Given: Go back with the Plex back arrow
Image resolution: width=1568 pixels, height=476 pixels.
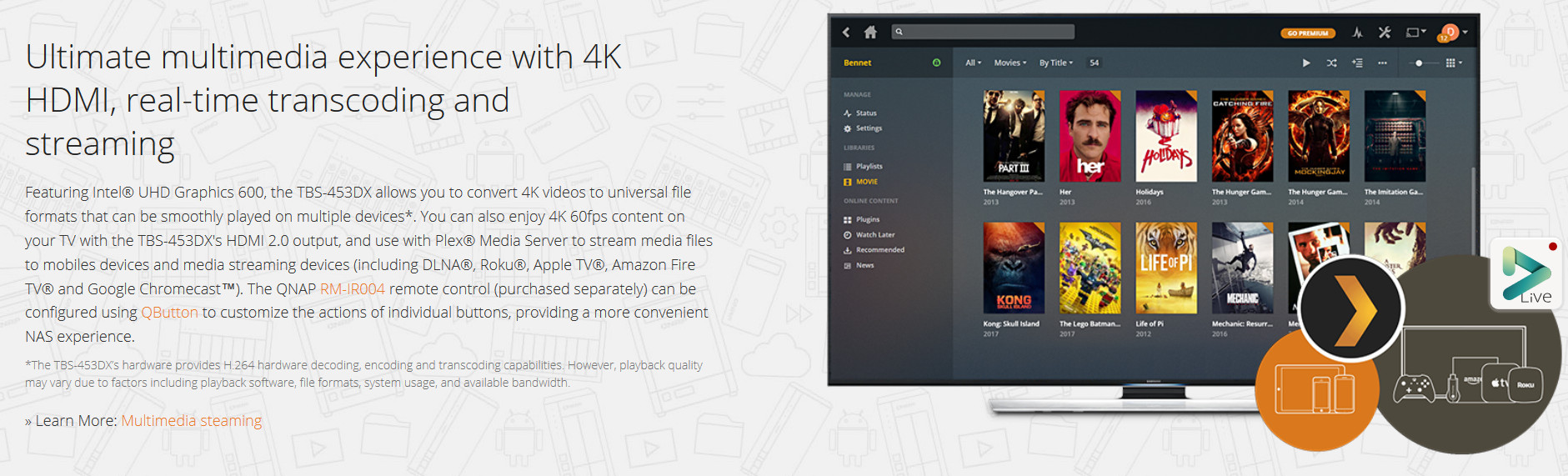Looking at the screenshot, I should (846, 33).
